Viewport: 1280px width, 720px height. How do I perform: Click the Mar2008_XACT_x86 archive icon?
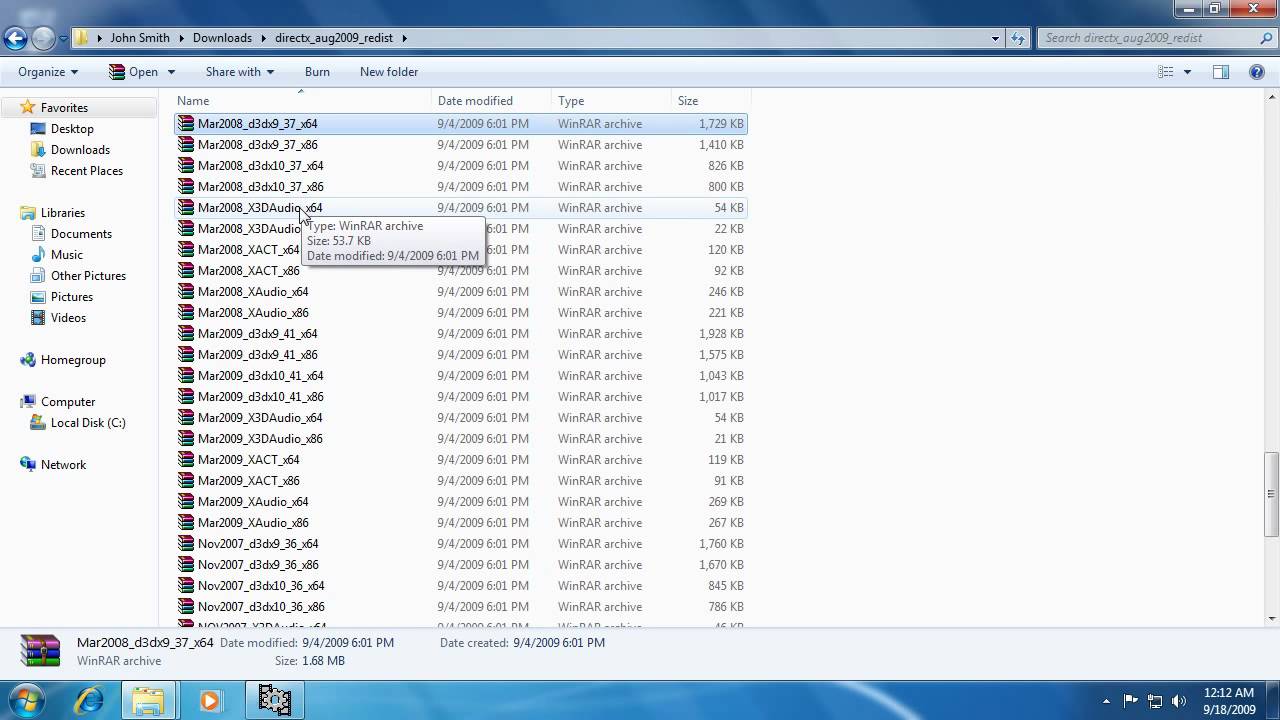tap(186, 271)
